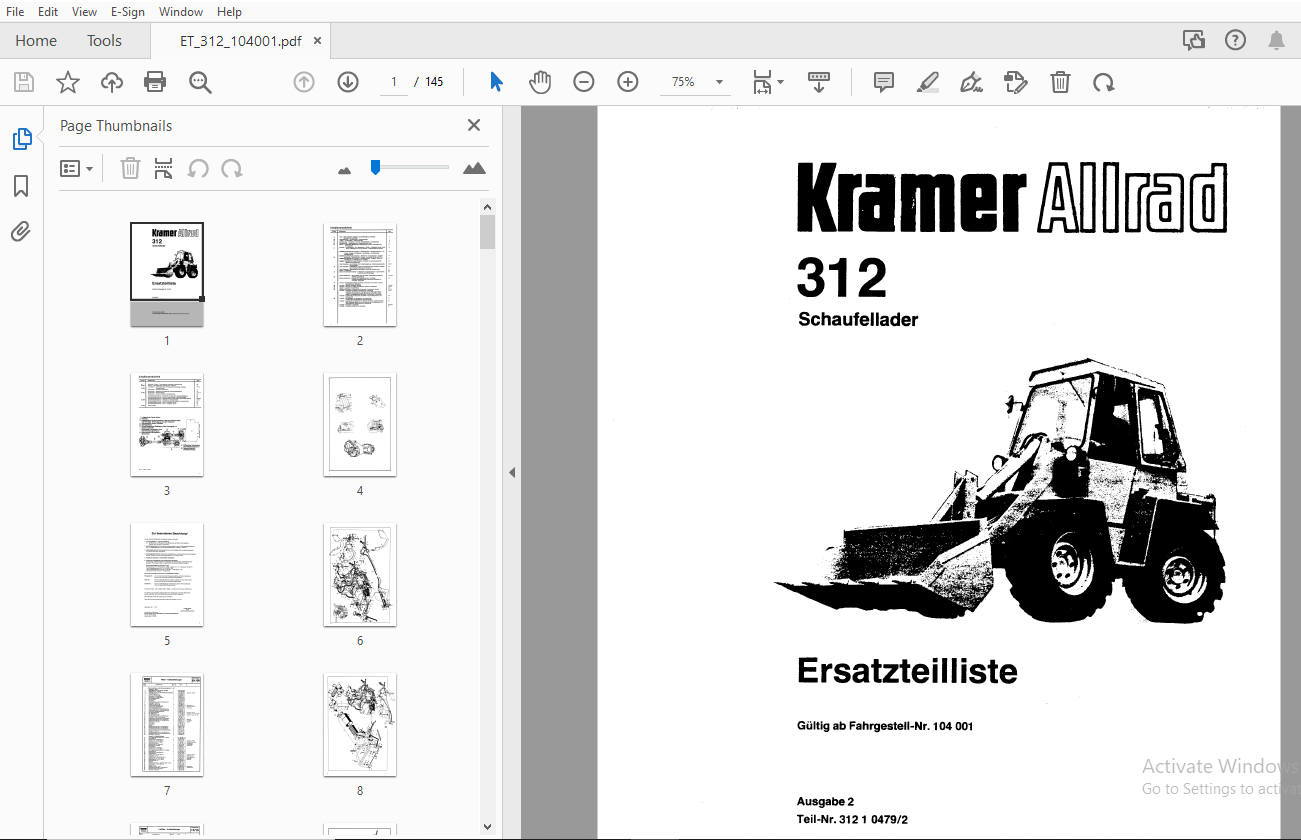
Task: Open the E-Sign menu
Action: coord(128,12)
